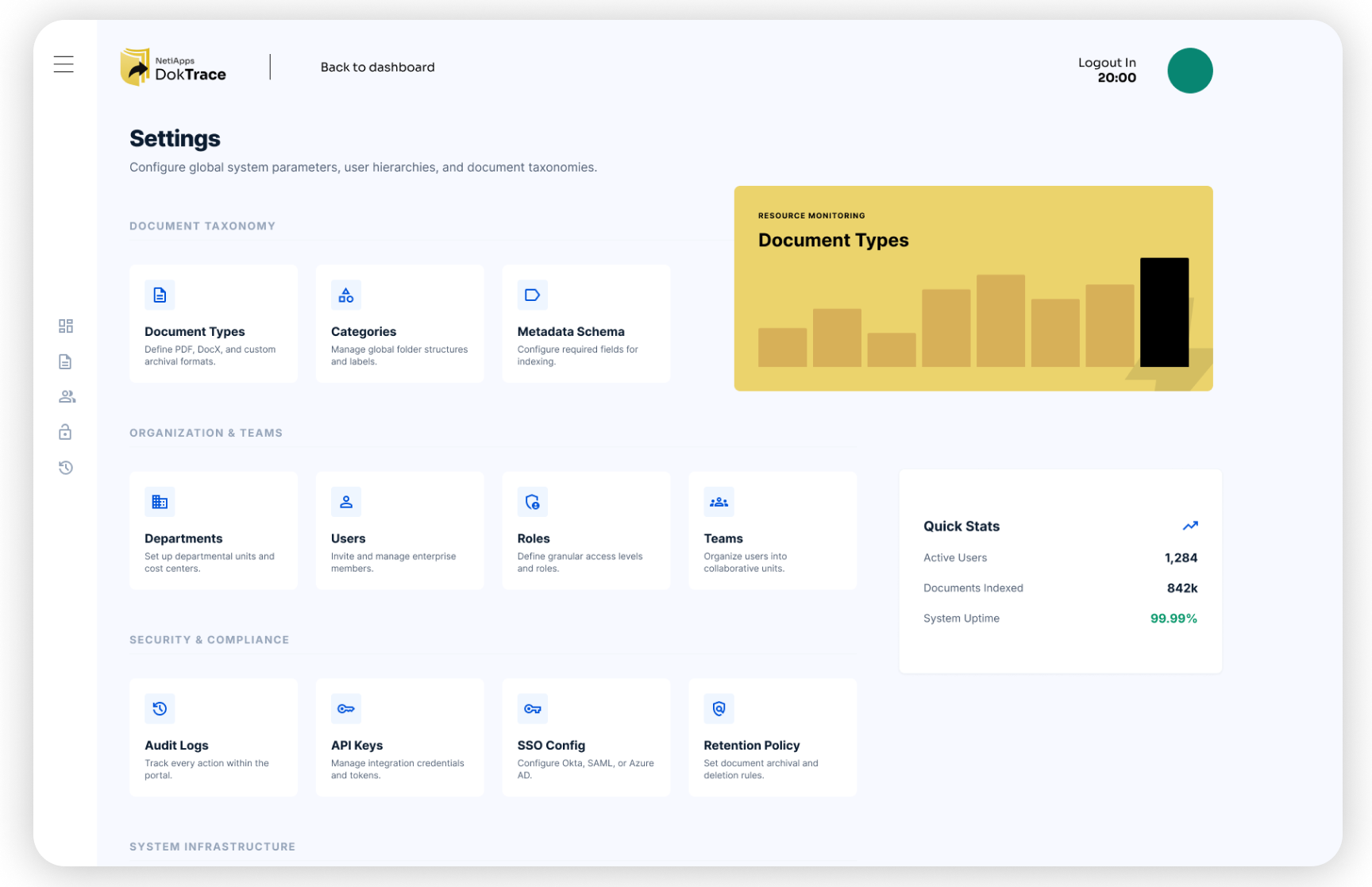Open the Categories settings card
1372x887 pixels.
coord(399,324)
